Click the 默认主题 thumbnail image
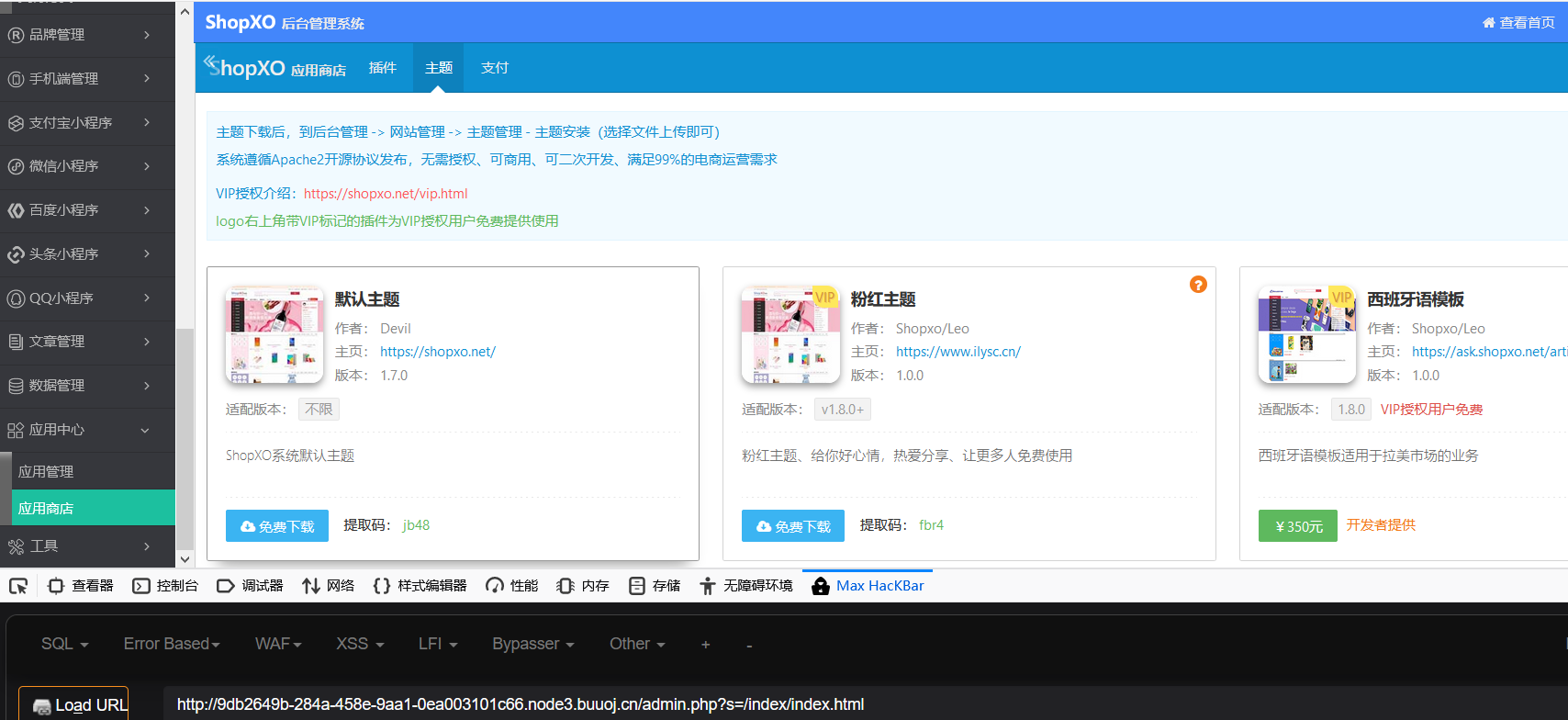Screen dimensions: 1568x720 [274, 334]
